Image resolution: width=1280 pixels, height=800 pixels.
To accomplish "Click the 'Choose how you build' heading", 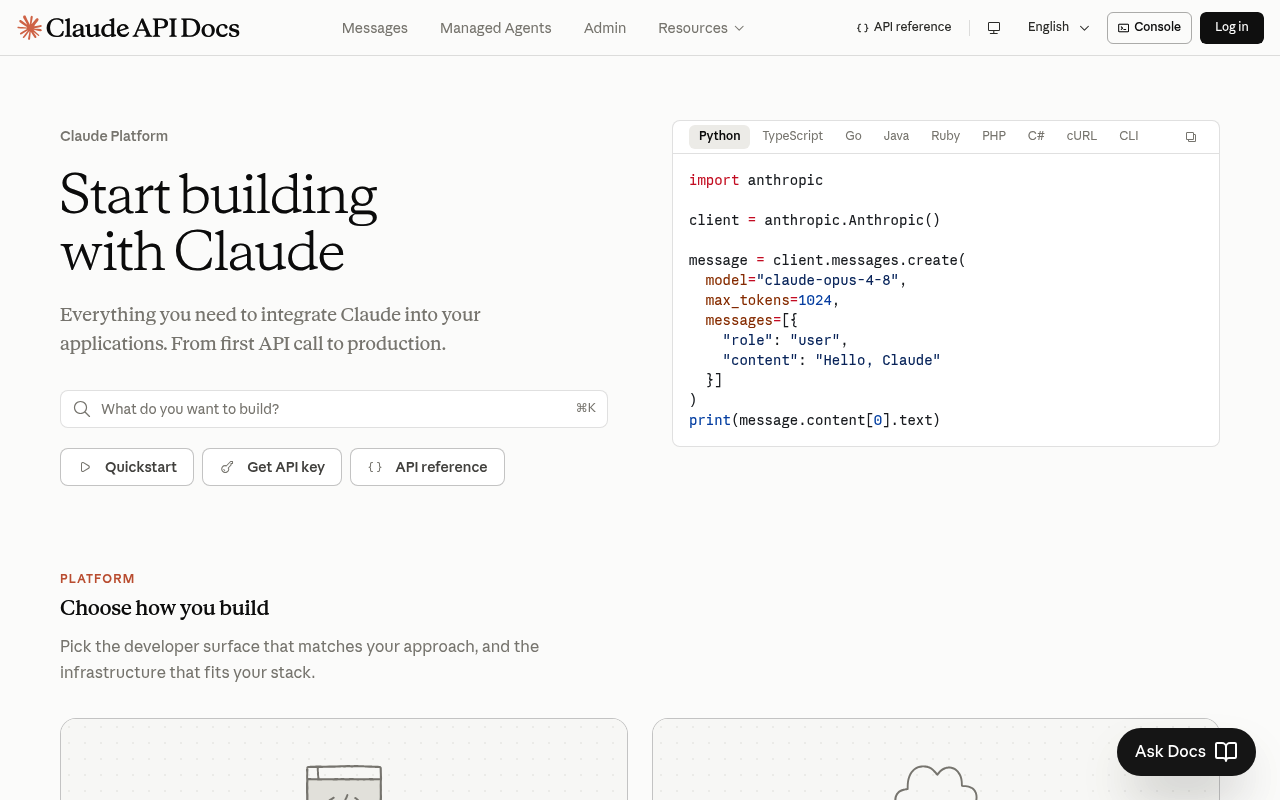I will (x=164, y=608).
